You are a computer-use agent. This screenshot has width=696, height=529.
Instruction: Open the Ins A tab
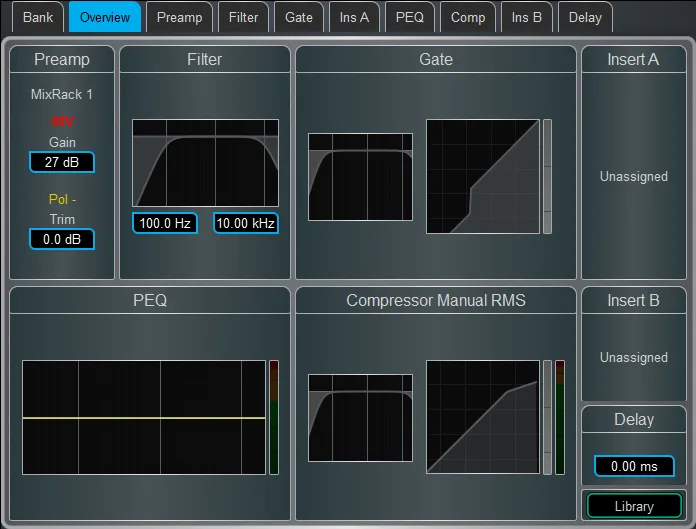[354, 17]
